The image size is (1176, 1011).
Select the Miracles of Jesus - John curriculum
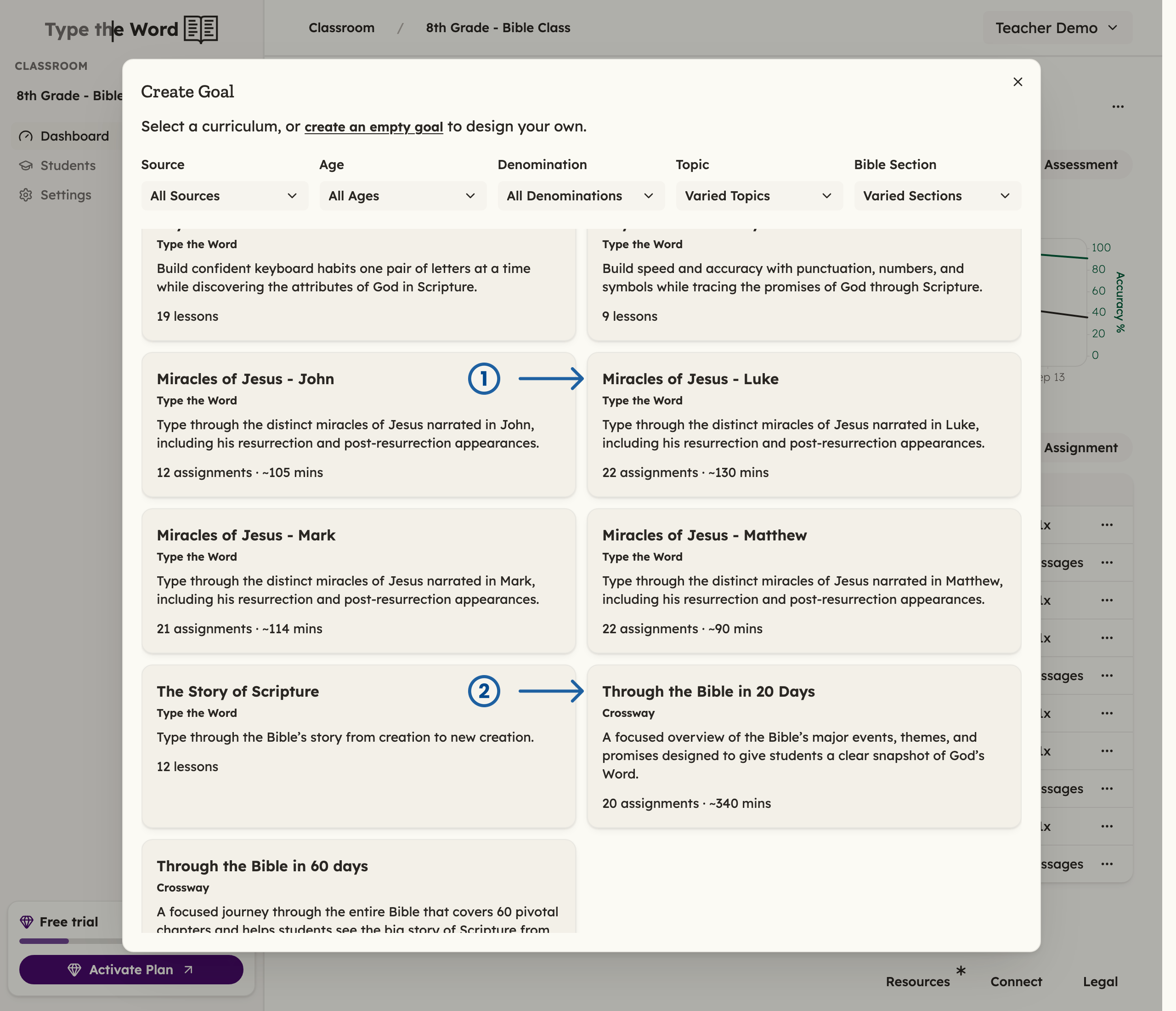click(x=359, y=425)
